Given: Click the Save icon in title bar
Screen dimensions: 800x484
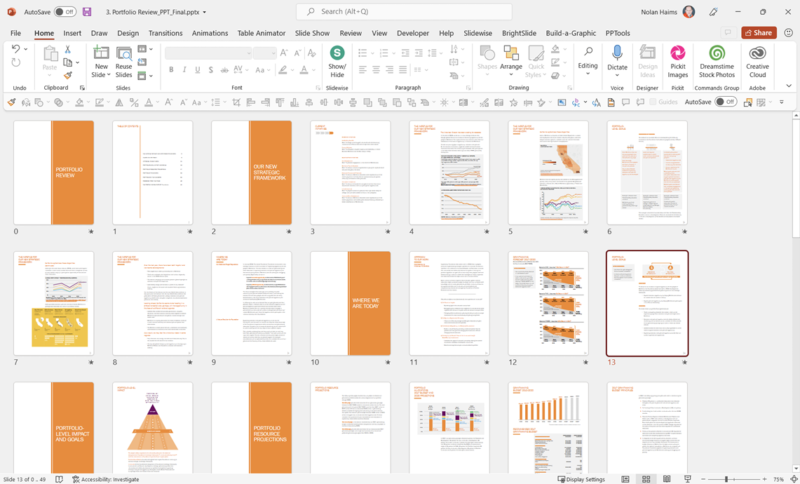Looking at the screenshot, I should (x=87, y=11).
